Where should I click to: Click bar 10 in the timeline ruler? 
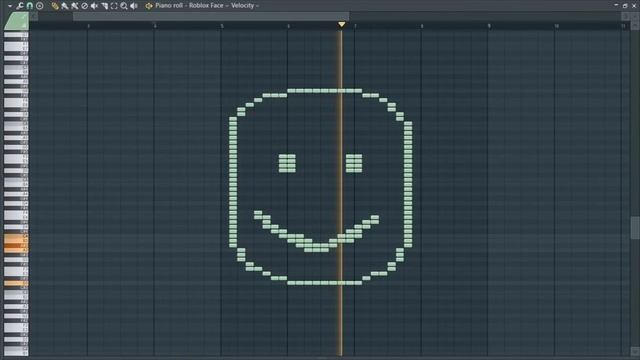tap(556, 26)
